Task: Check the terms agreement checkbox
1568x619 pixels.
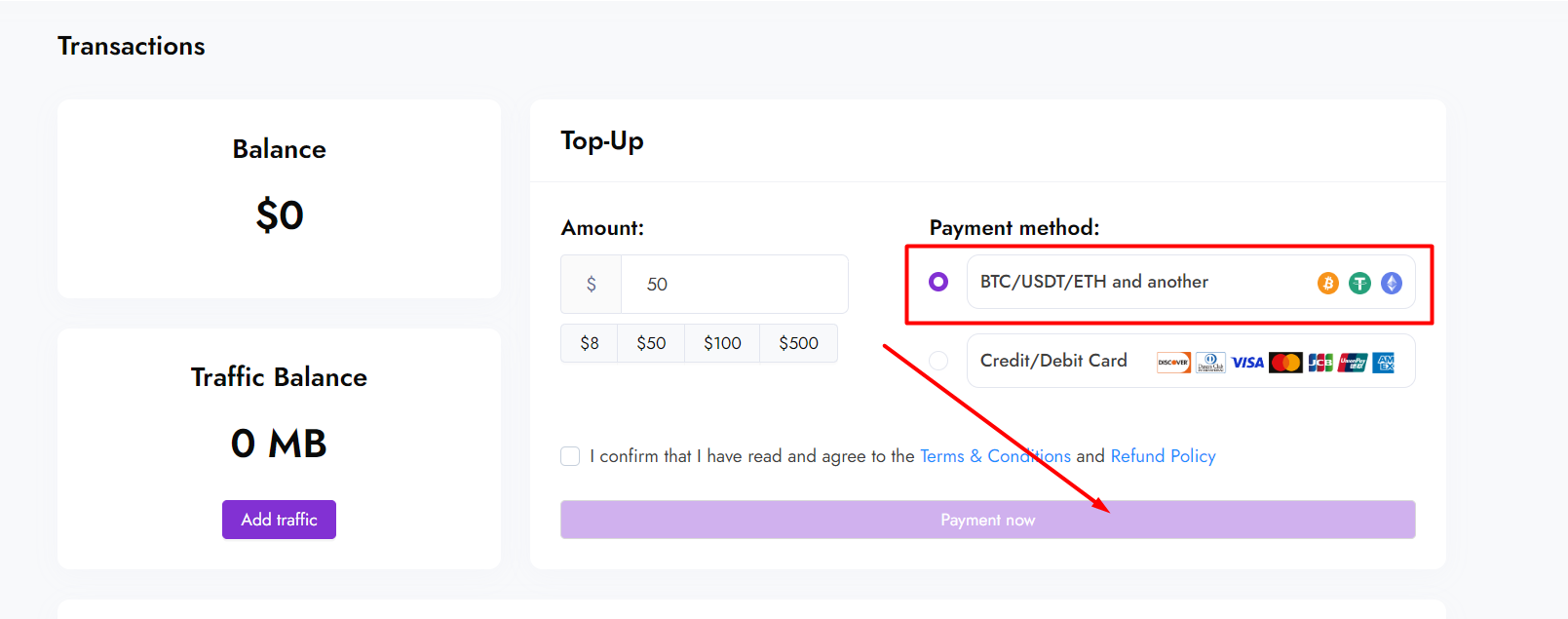Action: [x=570, y=456]
